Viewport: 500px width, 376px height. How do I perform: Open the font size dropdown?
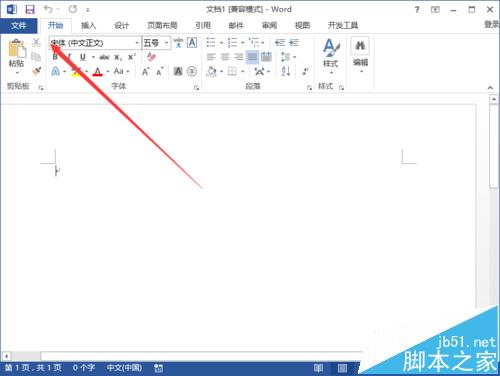tap(166, 43)
